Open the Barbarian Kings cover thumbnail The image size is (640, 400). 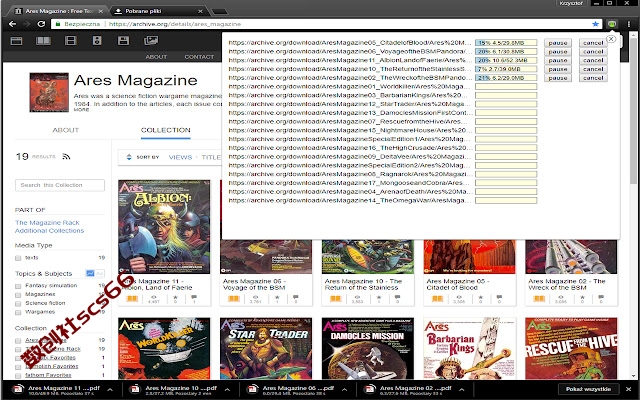(469, 349)
